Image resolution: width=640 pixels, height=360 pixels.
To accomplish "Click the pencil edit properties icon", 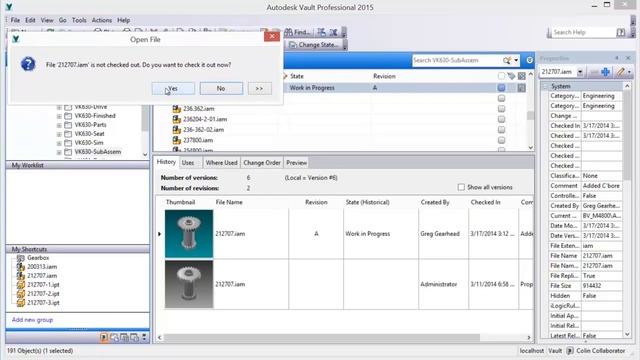I will [621, 72].
